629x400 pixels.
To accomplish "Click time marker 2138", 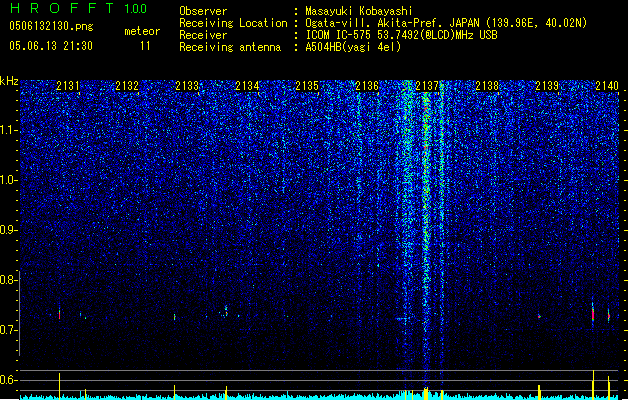I will click(x=487, y=85).
